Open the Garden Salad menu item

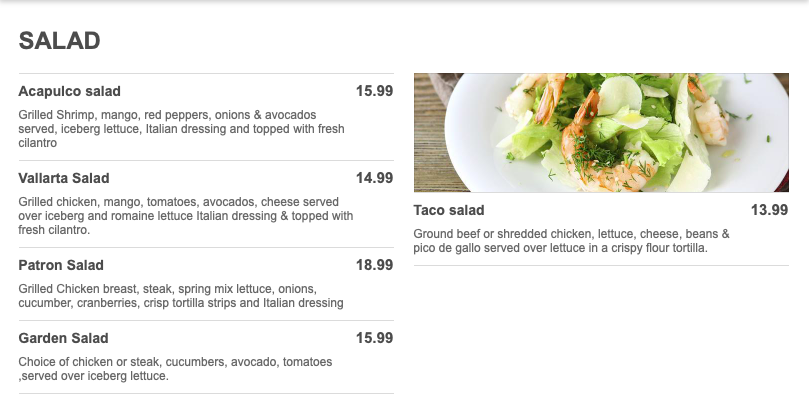[64, 338]
